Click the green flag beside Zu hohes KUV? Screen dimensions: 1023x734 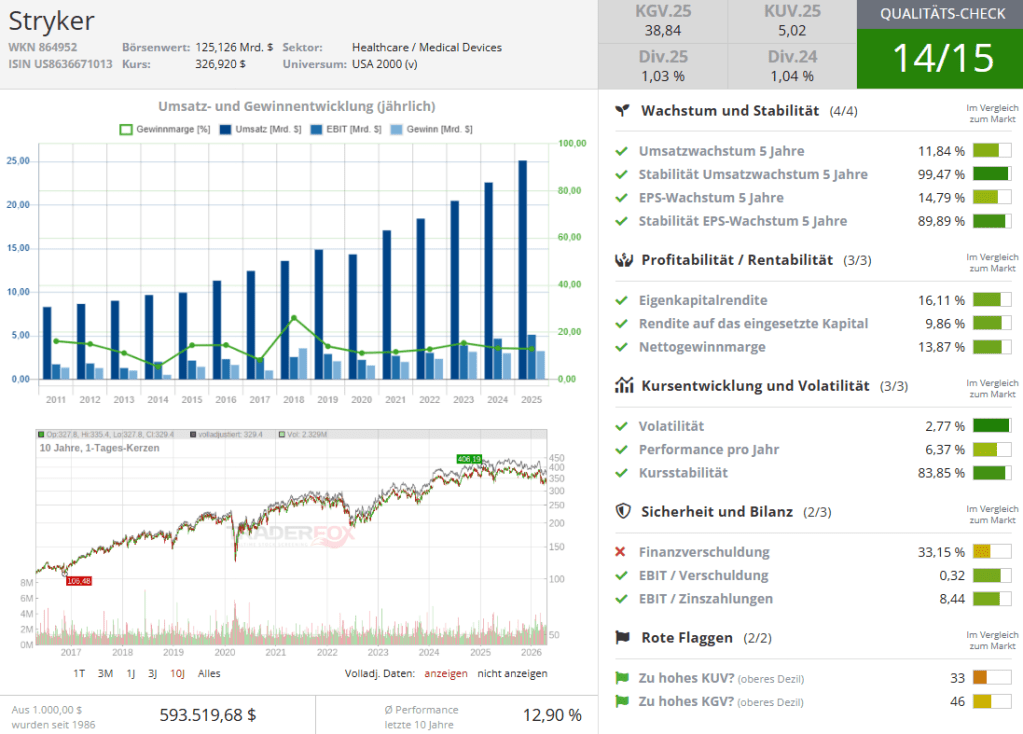(621, 678)
